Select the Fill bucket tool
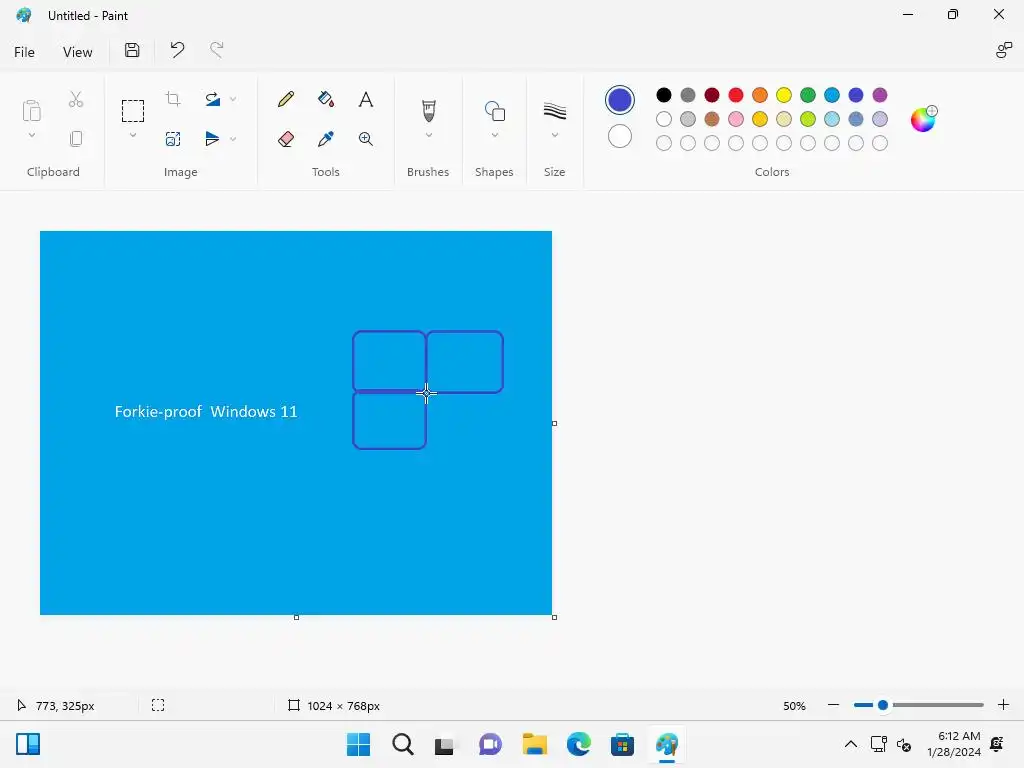1024x768 pixels. [x=326, y=99]
